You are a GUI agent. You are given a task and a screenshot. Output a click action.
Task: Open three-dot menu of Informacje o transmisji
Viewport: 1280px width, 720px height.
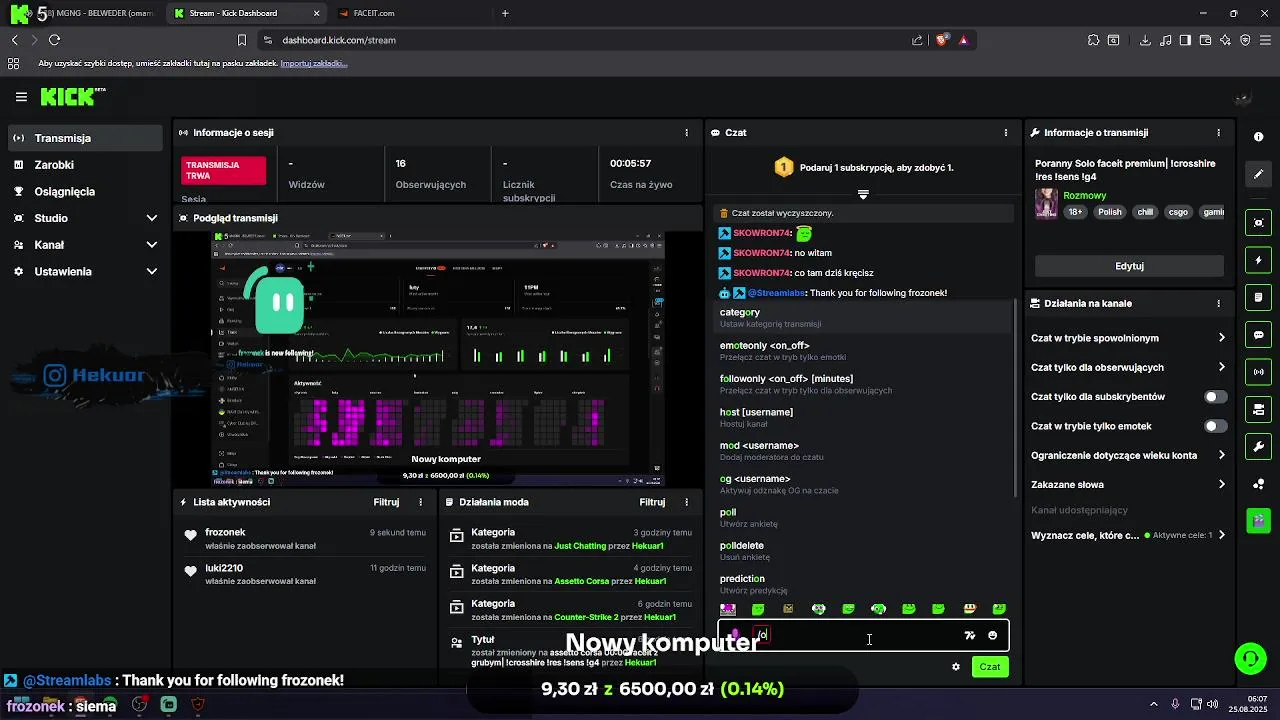pyautogui.click(x=1218, y=132)
